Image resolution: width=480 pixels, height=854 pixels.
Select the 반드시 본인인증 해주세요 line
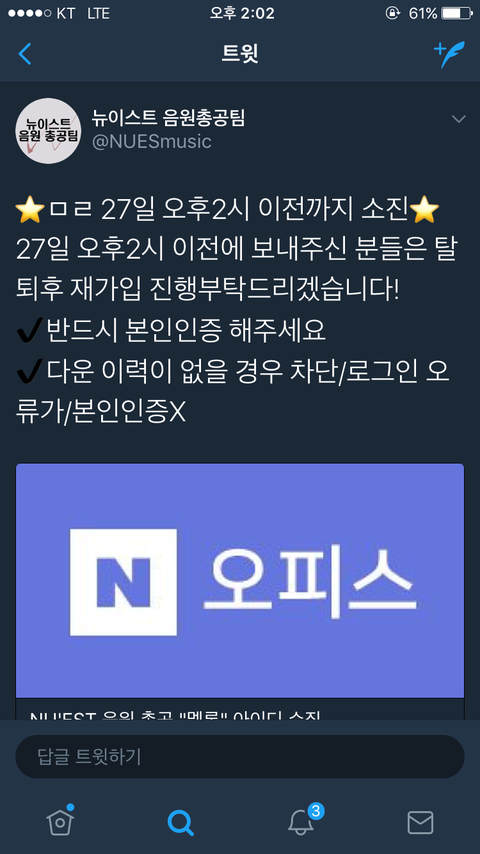[171, 330]
